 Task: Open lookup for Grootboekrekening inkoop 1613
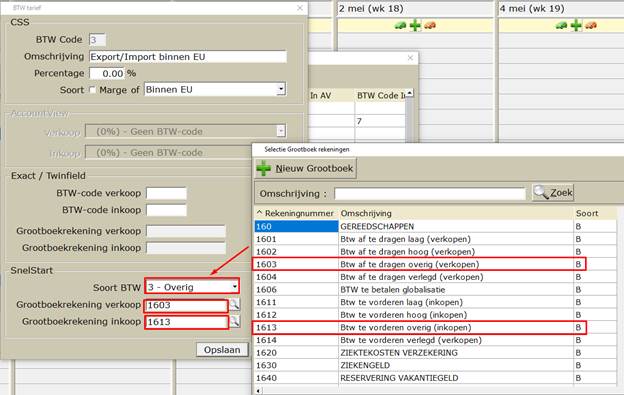click(235, 321)
